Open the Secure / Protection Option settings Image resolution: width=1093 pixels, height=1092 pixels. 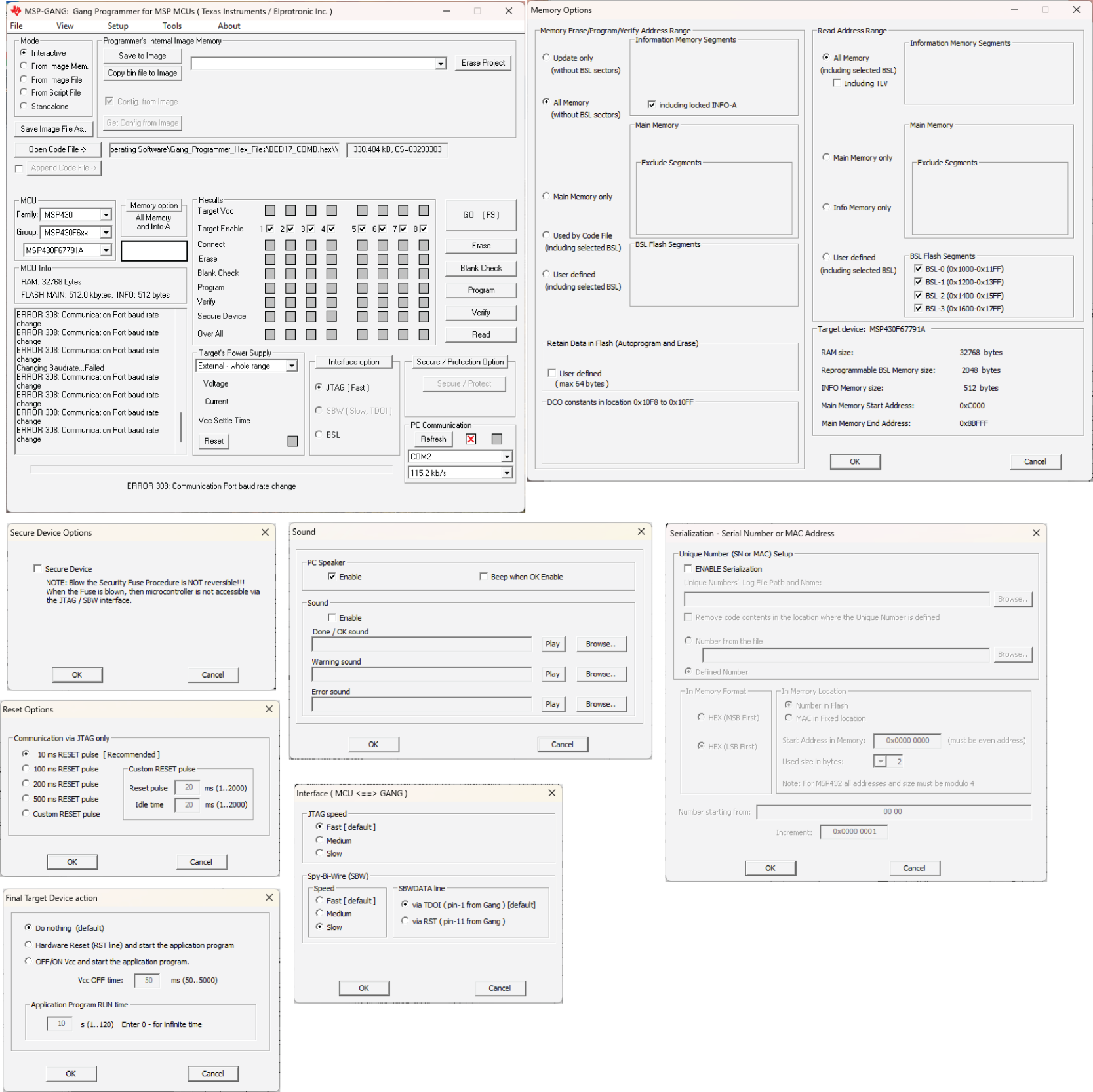pos(460,362)
